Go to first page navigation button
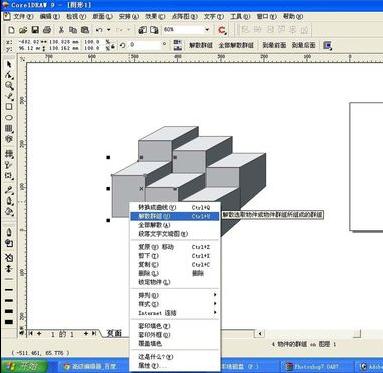The image size is (383, 373). coord(31,333)
